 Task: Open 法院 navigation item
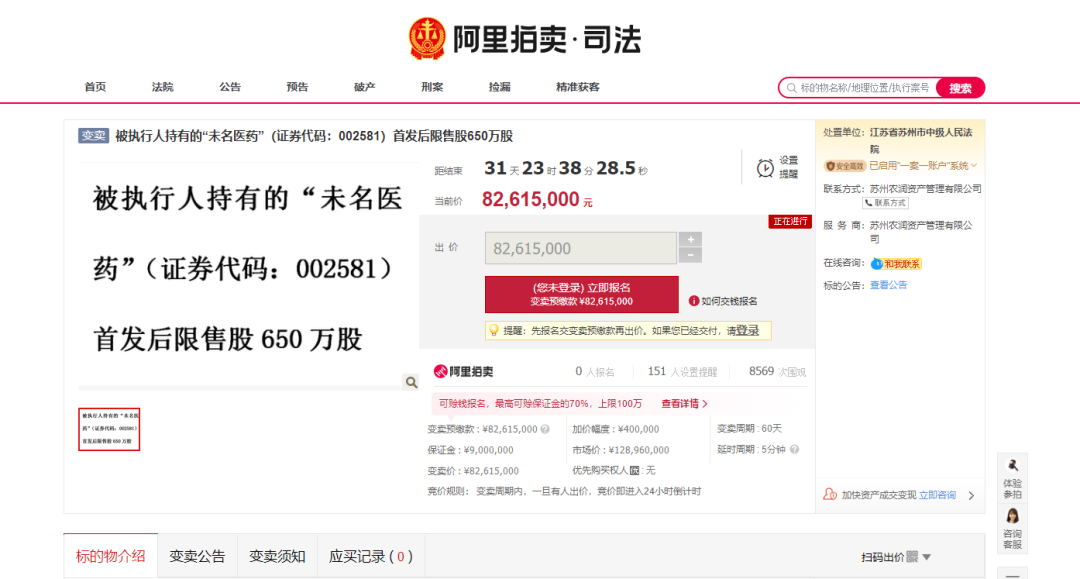pyautogui.click(x=163, y=87)
